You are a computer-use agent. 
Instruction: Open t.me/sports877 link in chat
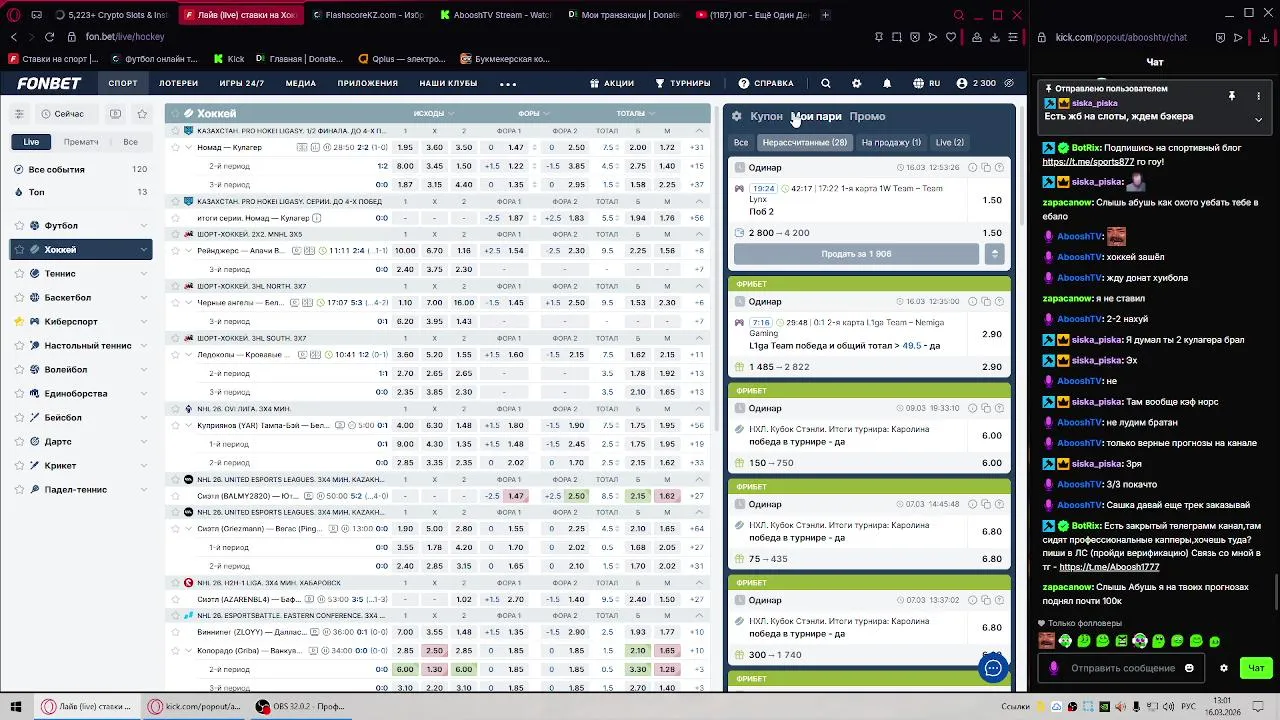click(x=1088, y=161)
